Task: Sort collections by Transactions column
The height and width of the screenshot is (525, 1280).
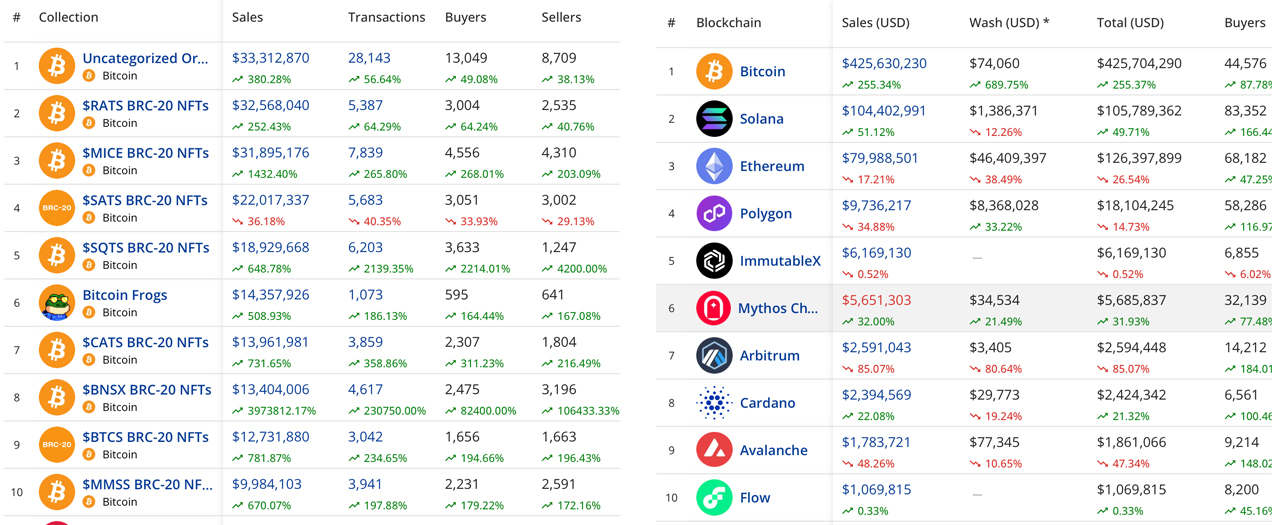Action: point(386,17)
